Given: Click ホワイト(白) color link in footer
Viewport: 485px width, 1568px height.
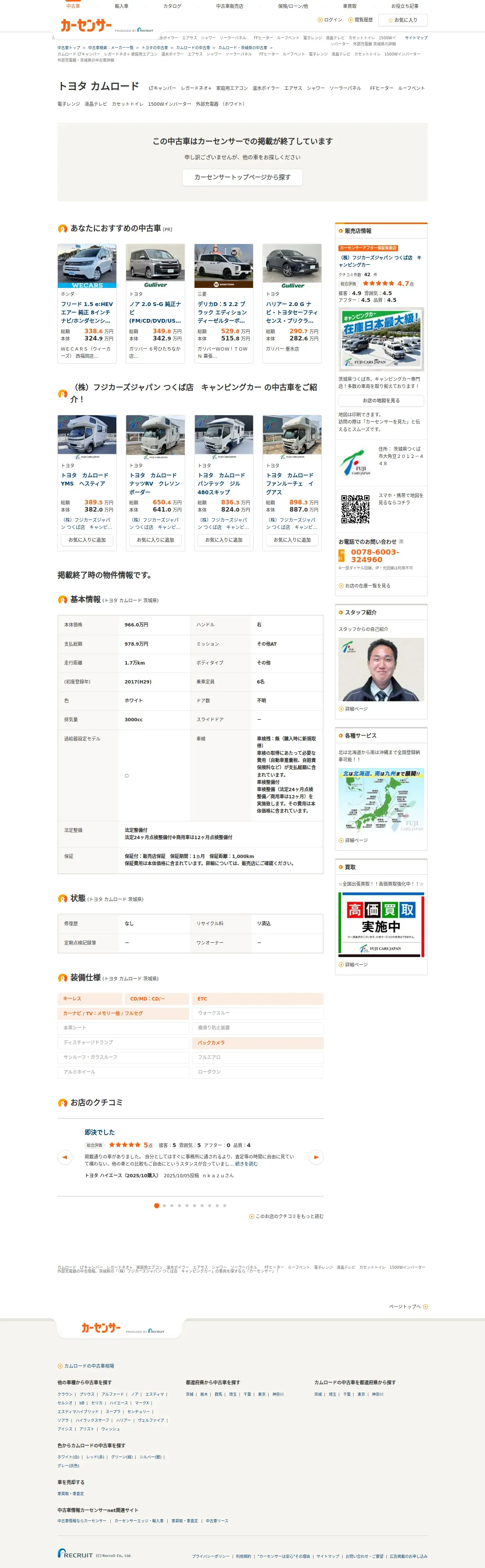Looking at the screenshot, I should coord(68,1457).
